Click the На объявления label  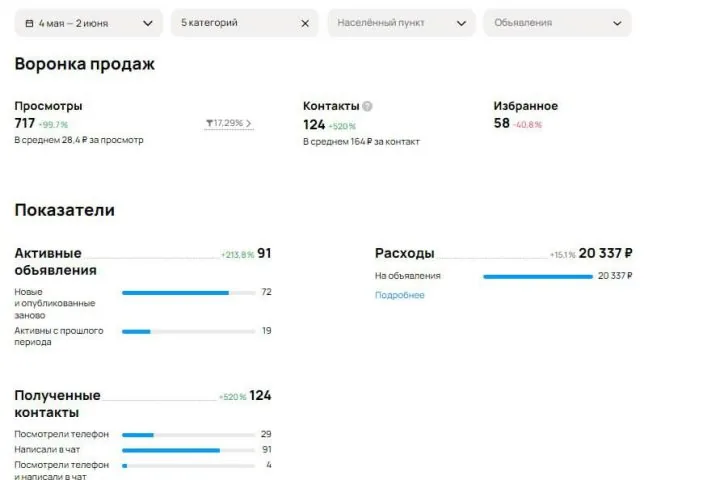coord(408,276)
